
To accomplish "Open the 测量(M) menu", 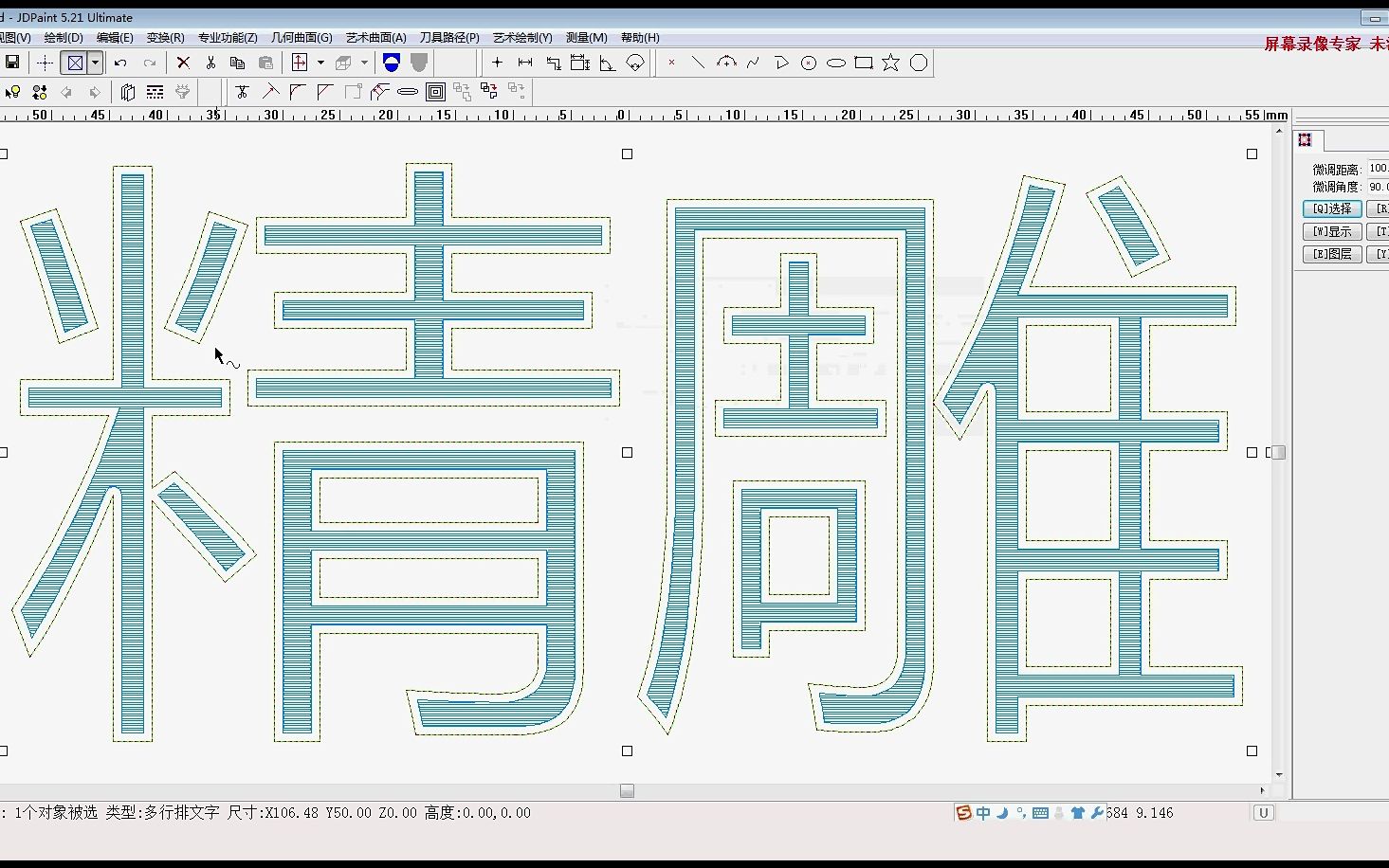I will coord(588,38).
